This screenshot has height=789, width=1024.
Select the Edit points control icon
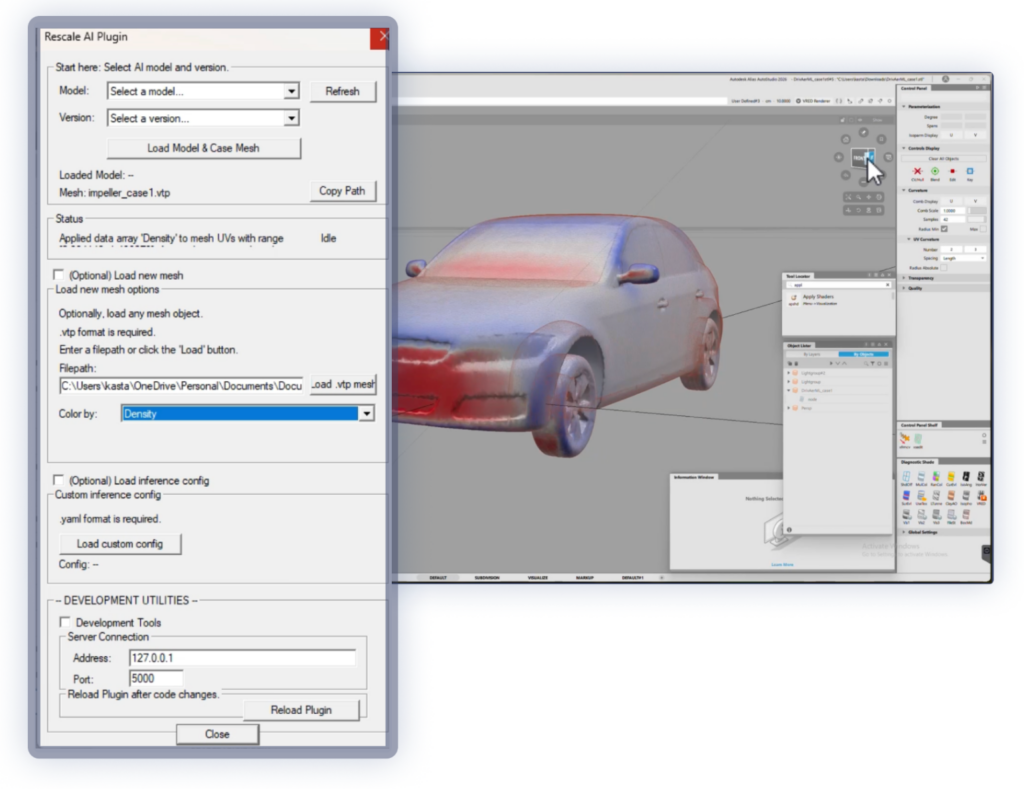(x=952, y=172)
